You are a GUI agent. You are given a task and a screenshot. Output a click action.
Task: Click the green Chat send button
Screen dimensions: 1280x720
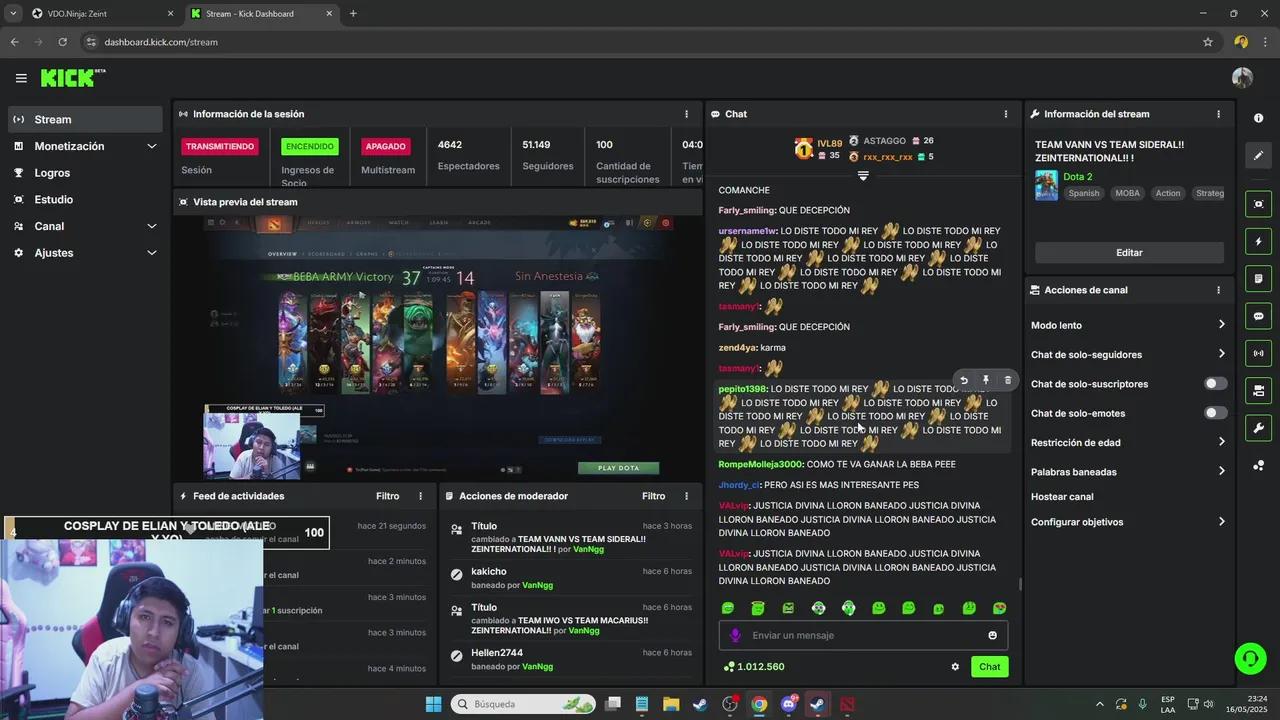pos(989,667)
